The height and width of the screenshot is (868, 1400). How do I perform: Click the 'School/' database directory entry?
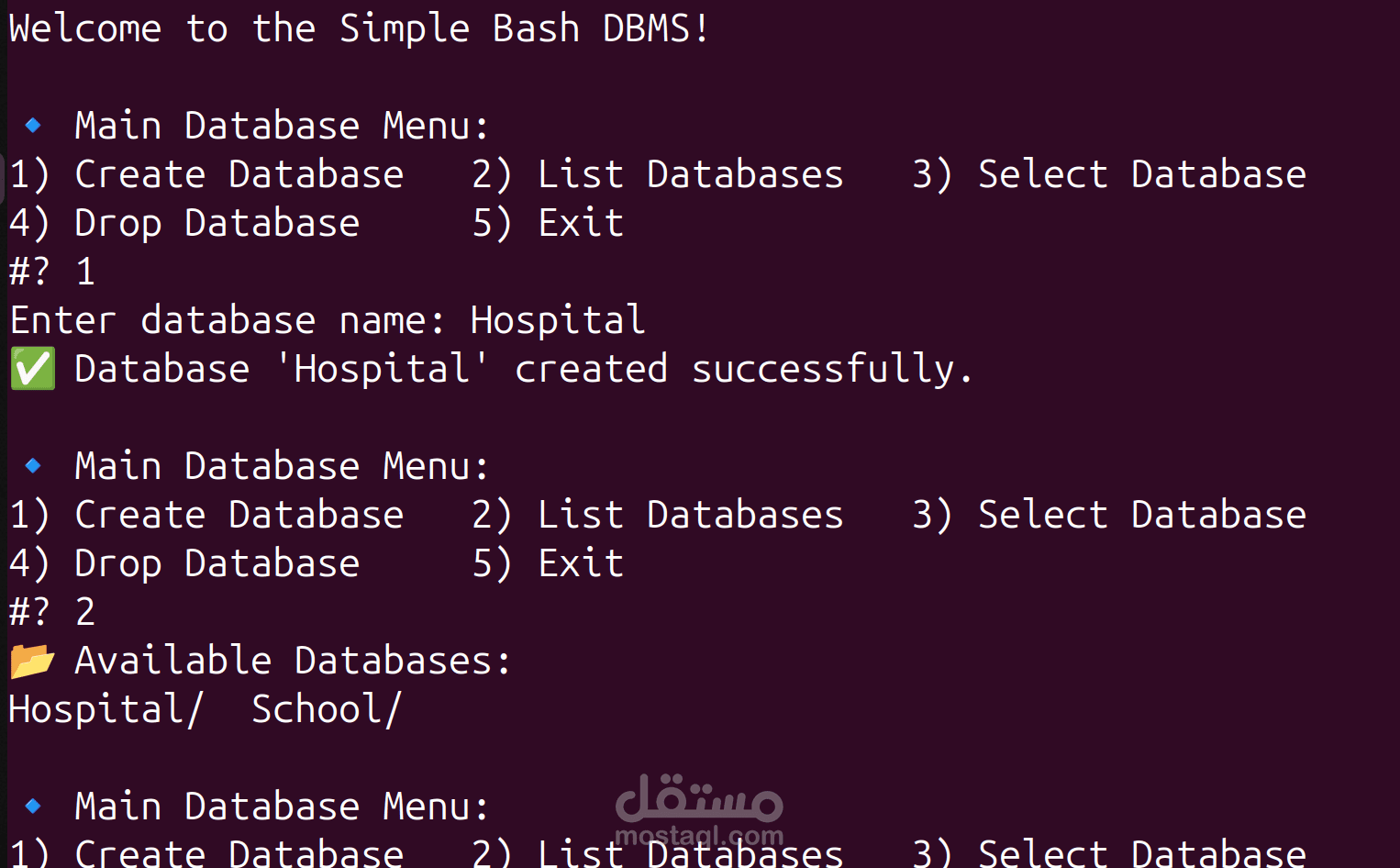(x=327, y=709)
